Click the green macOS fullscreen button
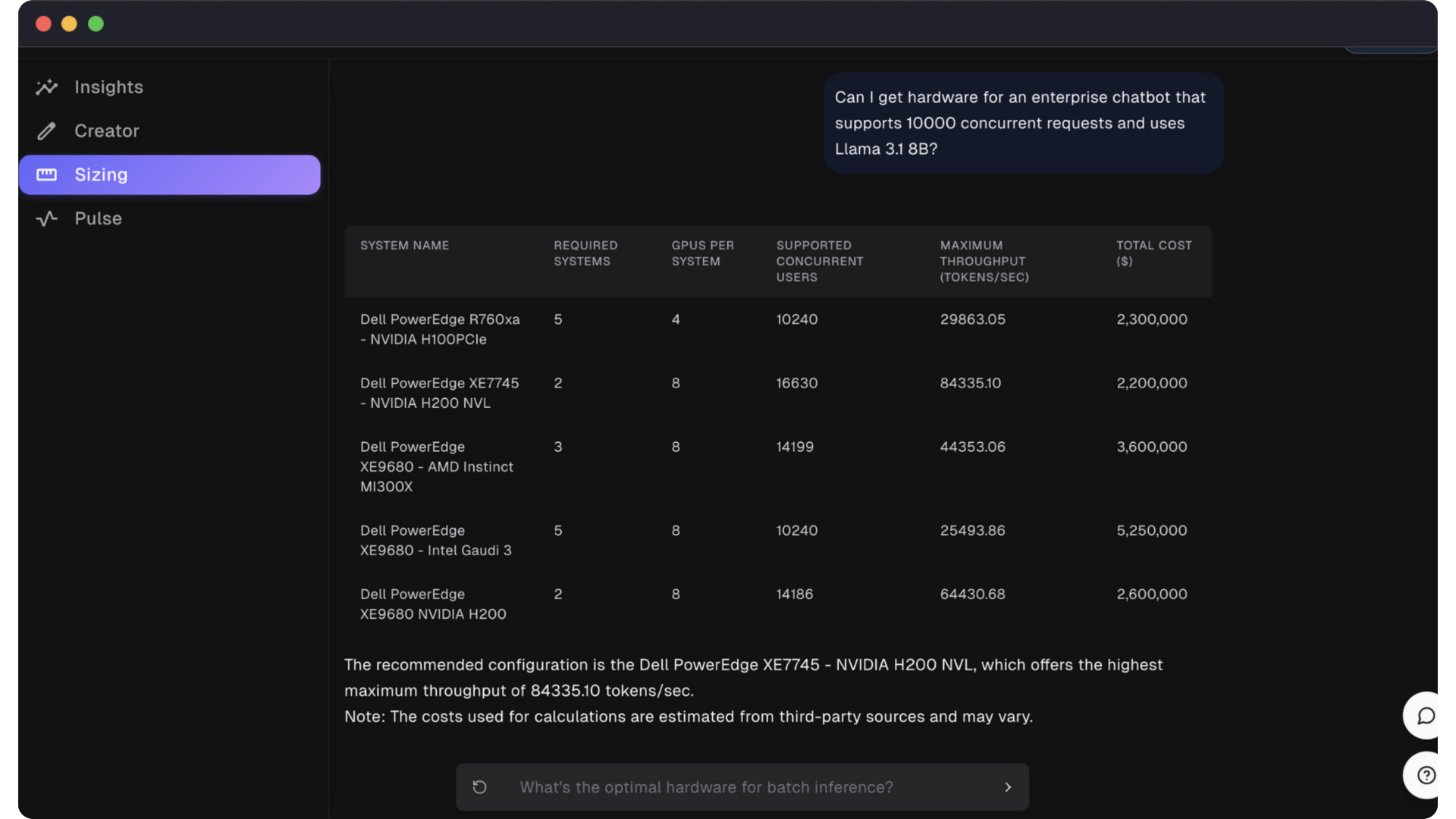The height and width of the screenshot is (819, 1456). click(x=96, y=24)
